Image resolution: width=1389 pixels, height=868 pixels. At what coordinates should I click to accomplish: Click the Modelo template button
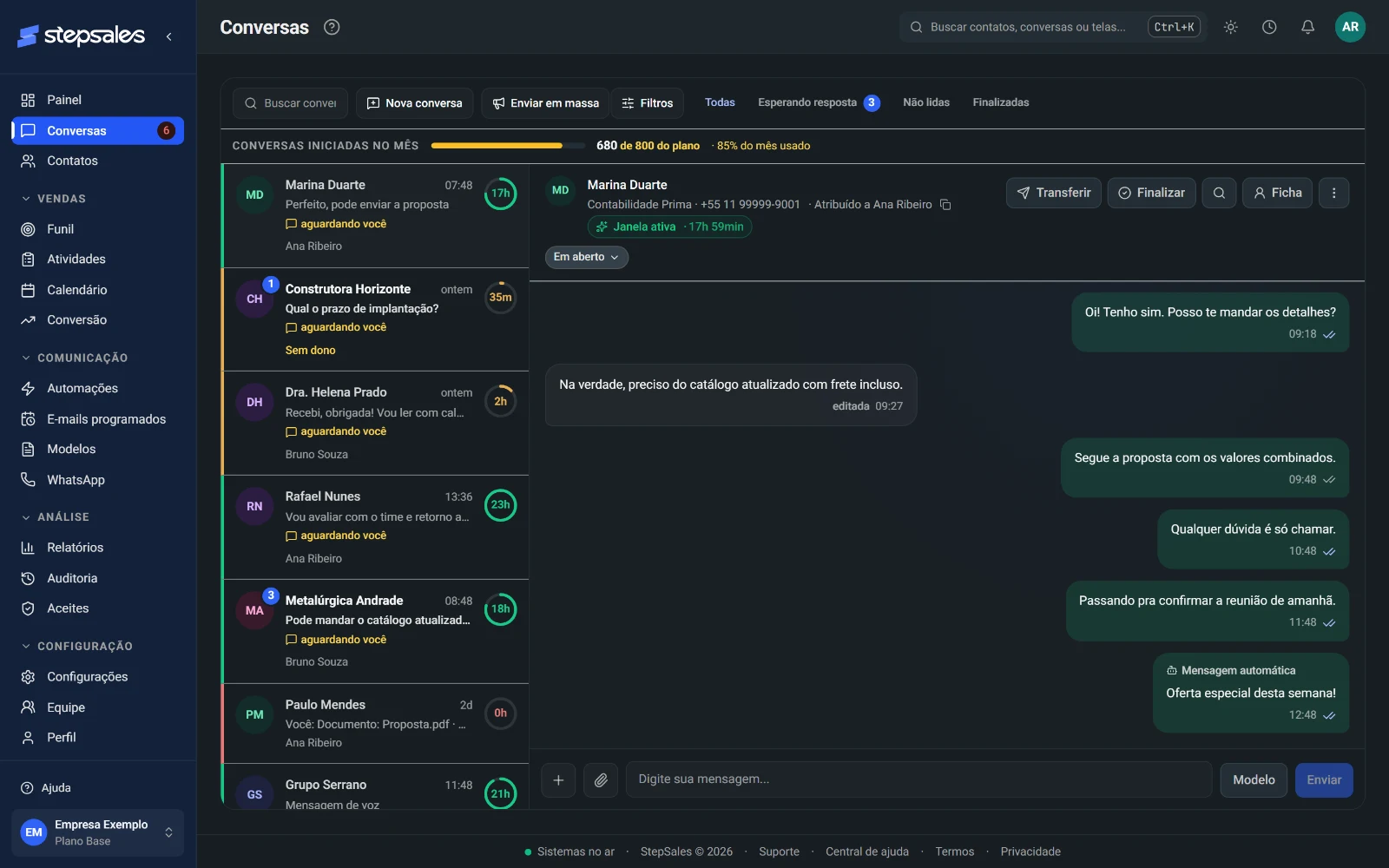(x=1254, y=780)
